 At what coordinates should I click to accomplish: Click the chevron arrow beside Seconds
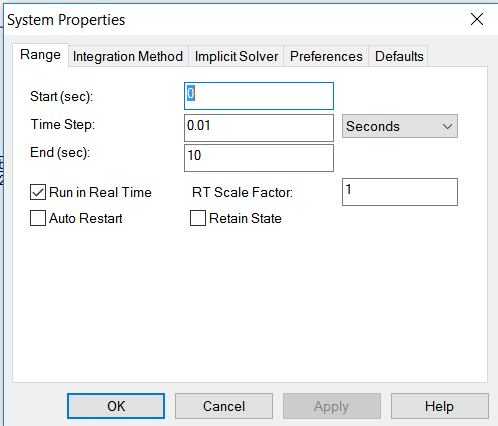point(447,127)
